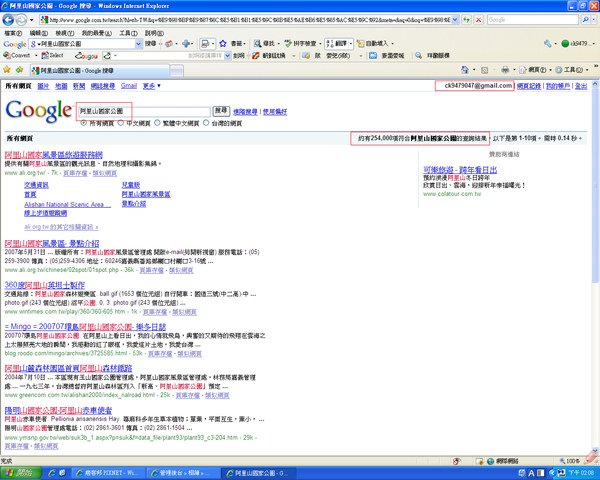Viewport: 600px width, 480px height.
Task: Click the IE Print icon on command bar
Action: click(505, 70)
